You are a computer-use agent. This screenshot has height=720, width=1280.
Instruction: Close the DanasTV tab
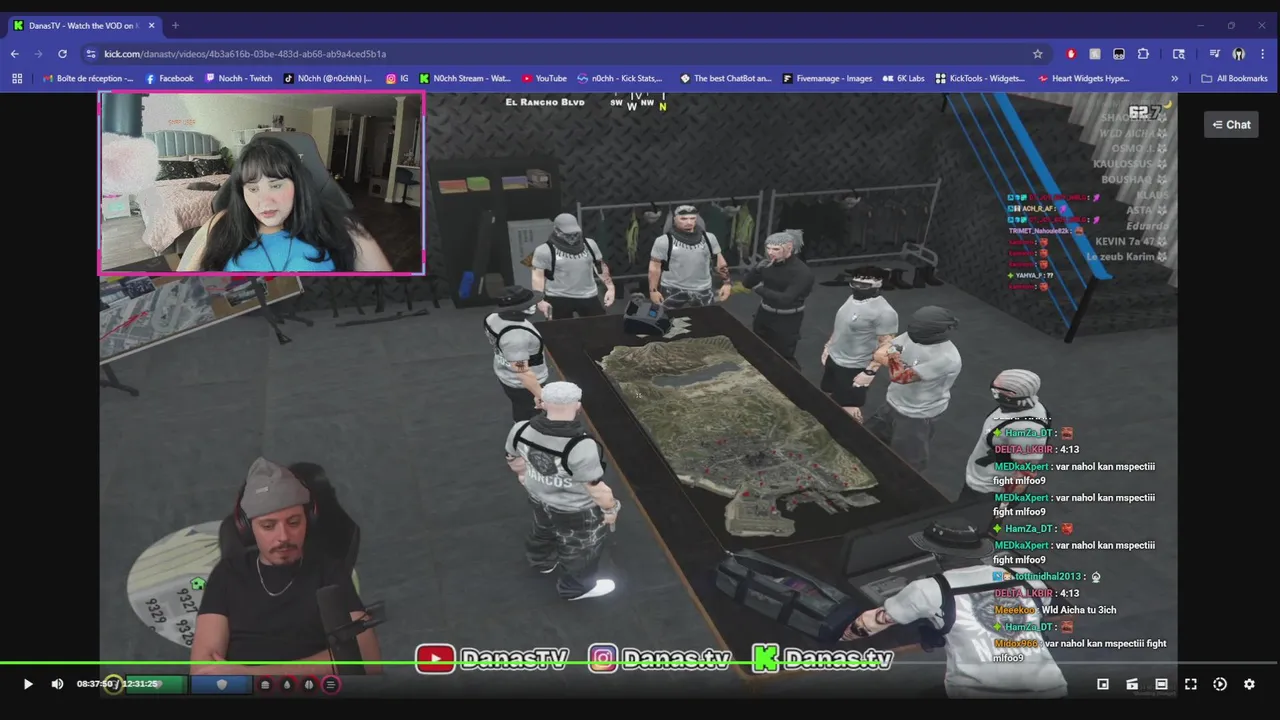[x=152, y=25]
